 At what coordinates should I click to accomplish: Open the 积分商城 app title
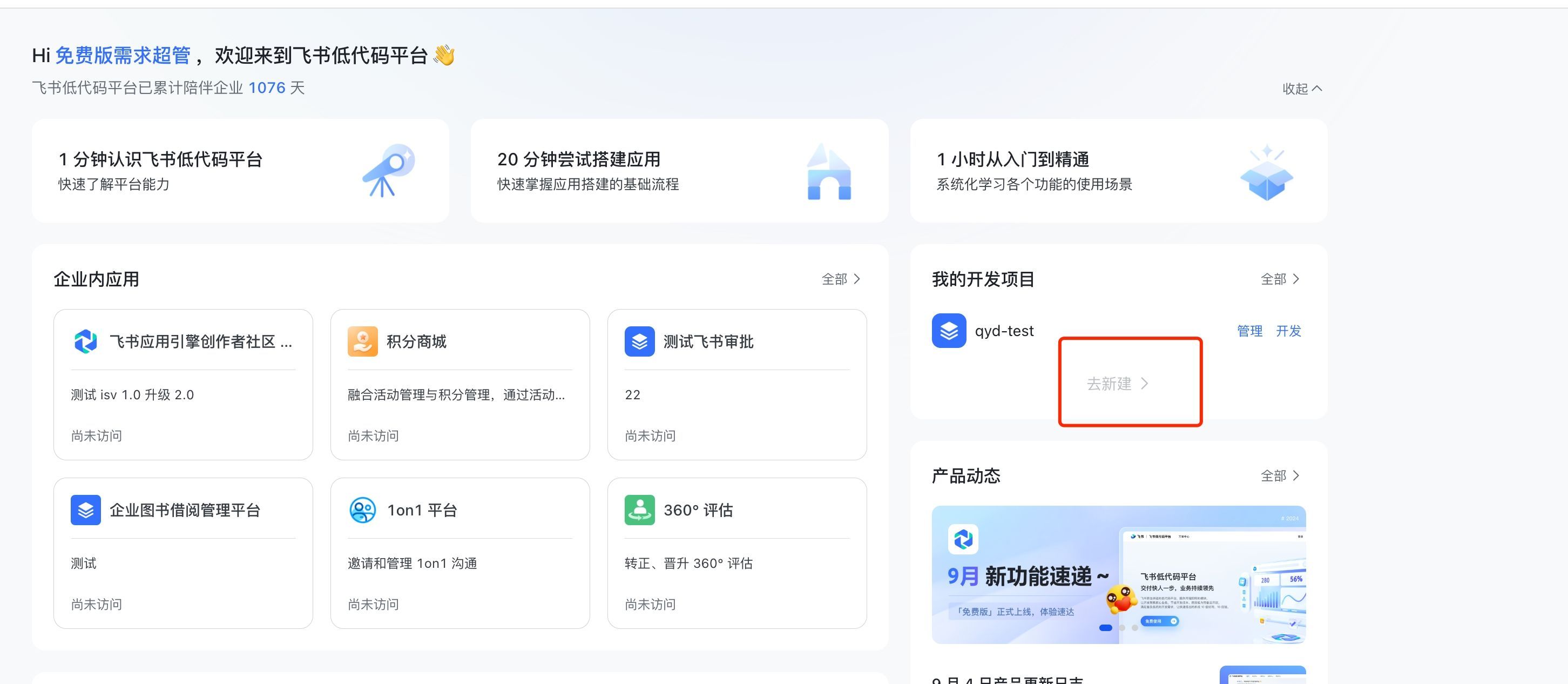[416, 341]
